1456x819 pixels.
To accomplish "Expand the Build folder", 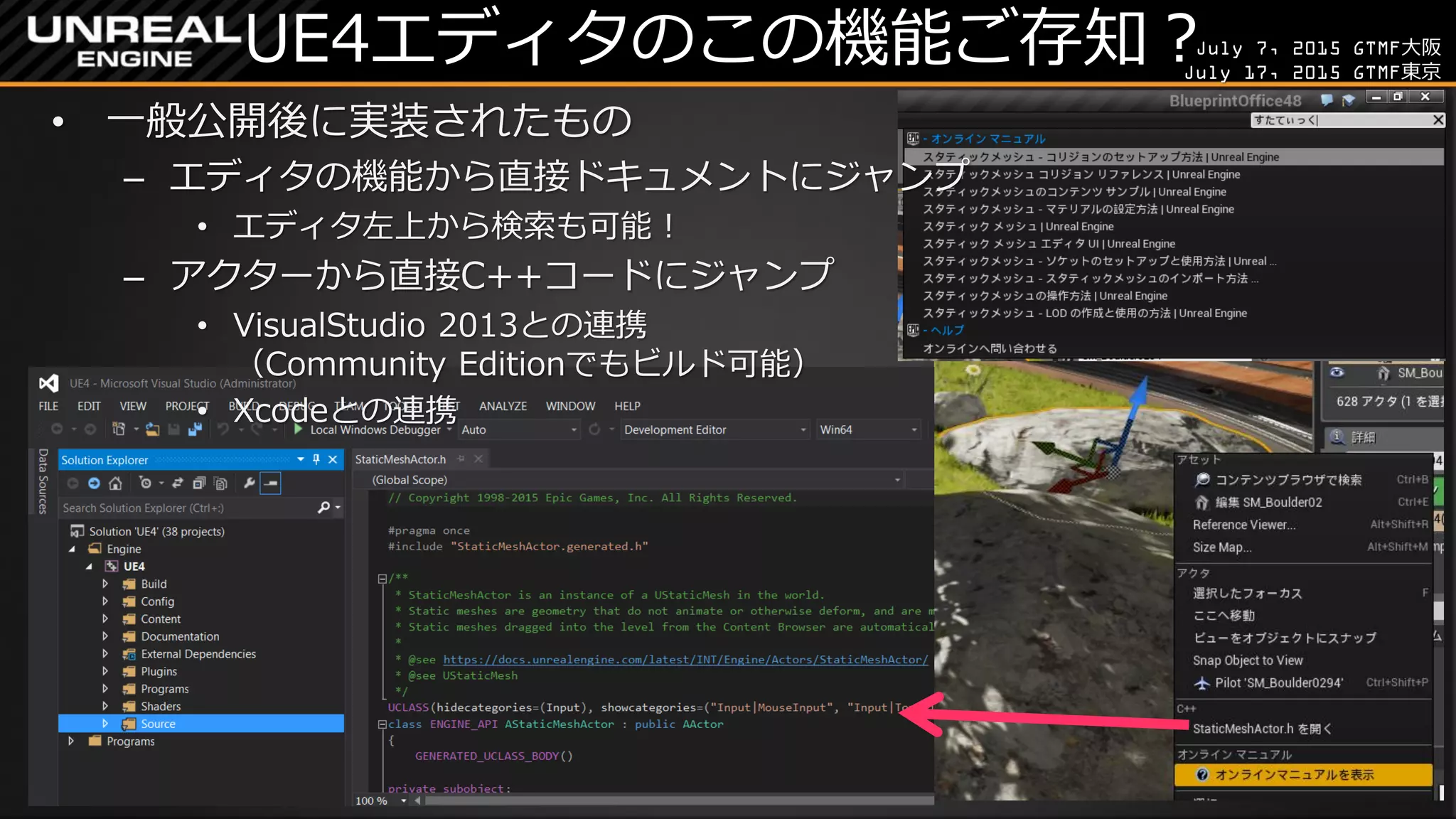I will click(x=105, y=584).
